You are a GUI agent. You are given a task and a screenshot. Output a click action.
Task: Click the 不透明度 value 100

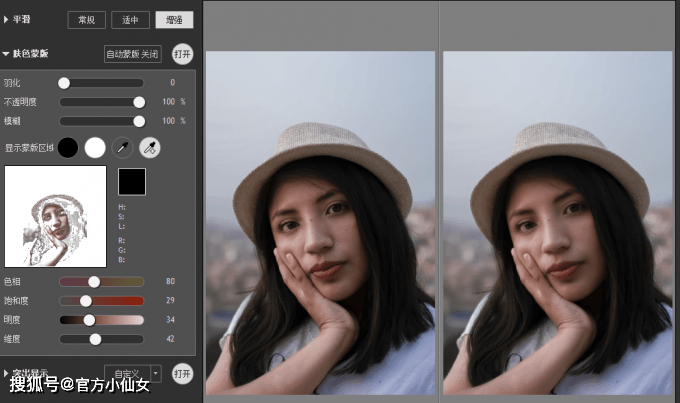coord(169,102)
